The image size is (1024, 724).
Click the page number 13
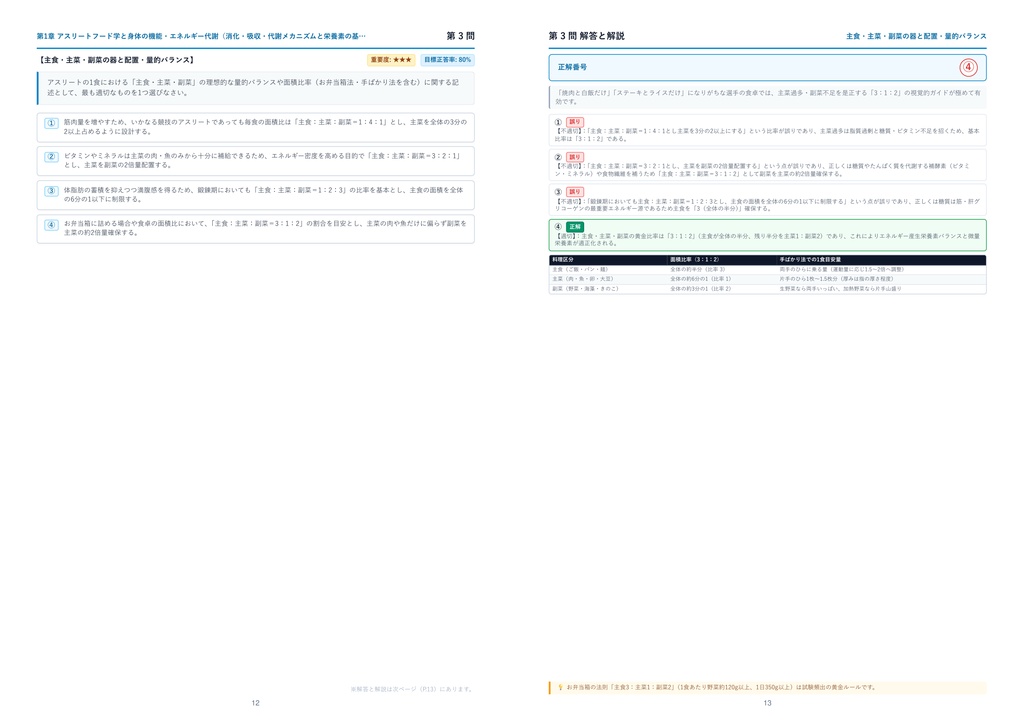click(767, 703)
